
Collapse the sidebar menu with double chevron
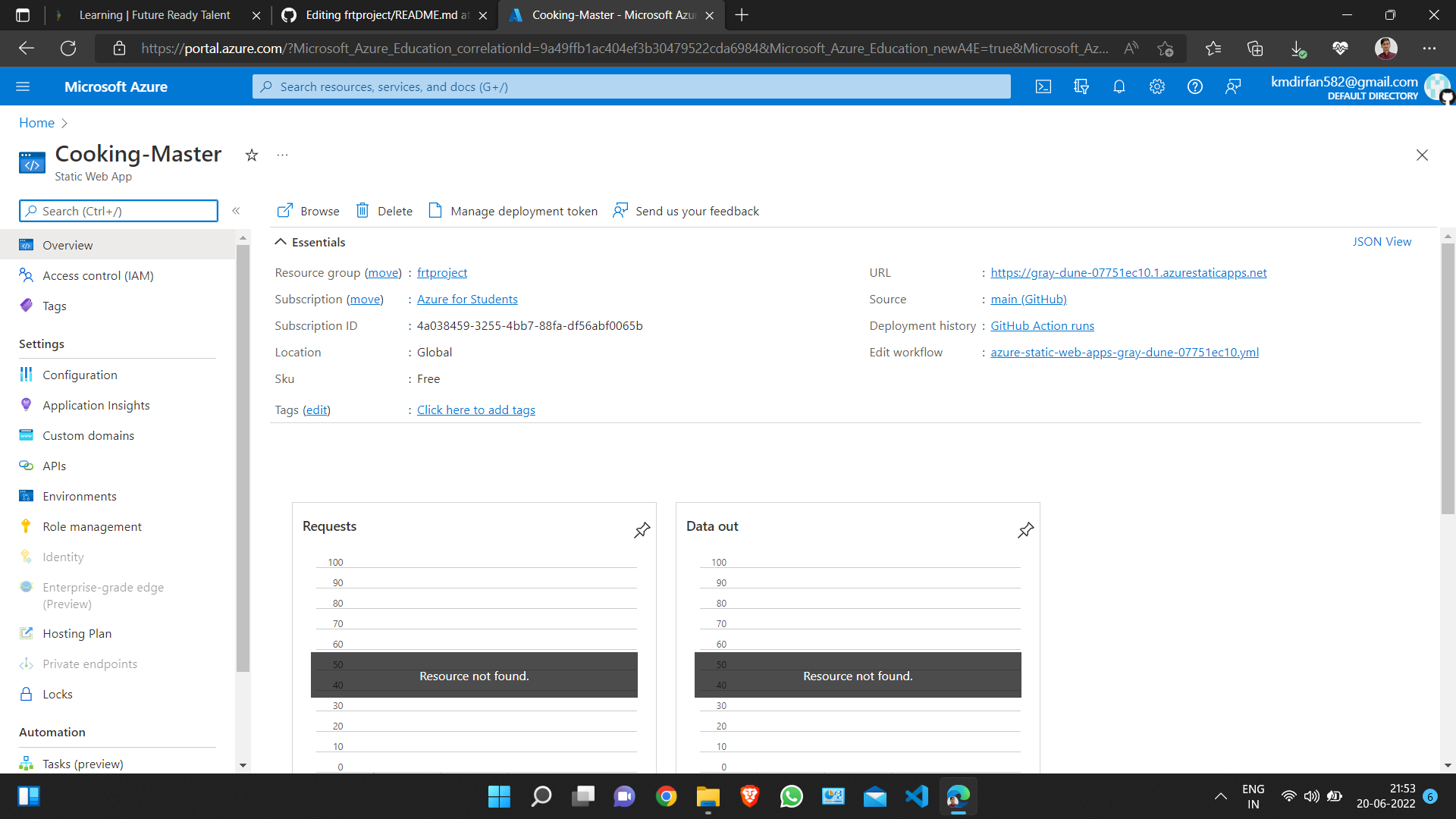pos(236,211)
